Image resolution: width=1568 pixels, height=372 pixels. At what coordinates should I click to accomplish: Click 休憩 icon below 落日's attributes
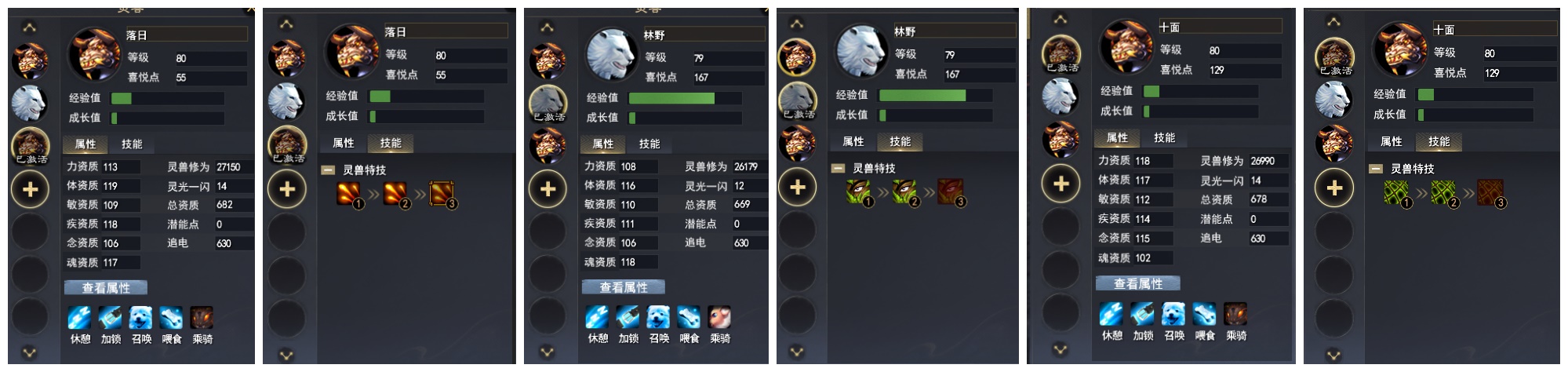79,318
